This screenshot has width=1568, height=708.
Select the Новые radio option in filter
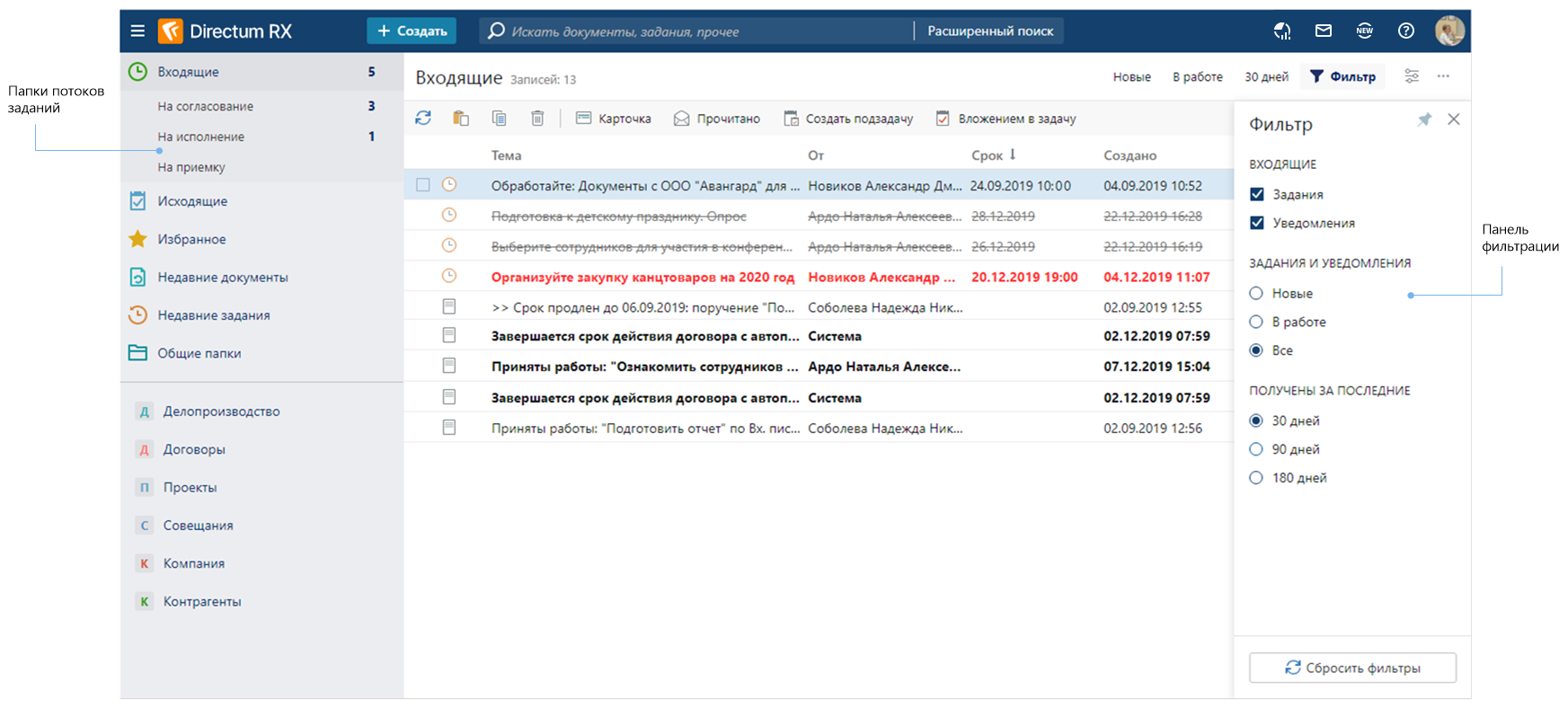tap(1256, 293)
